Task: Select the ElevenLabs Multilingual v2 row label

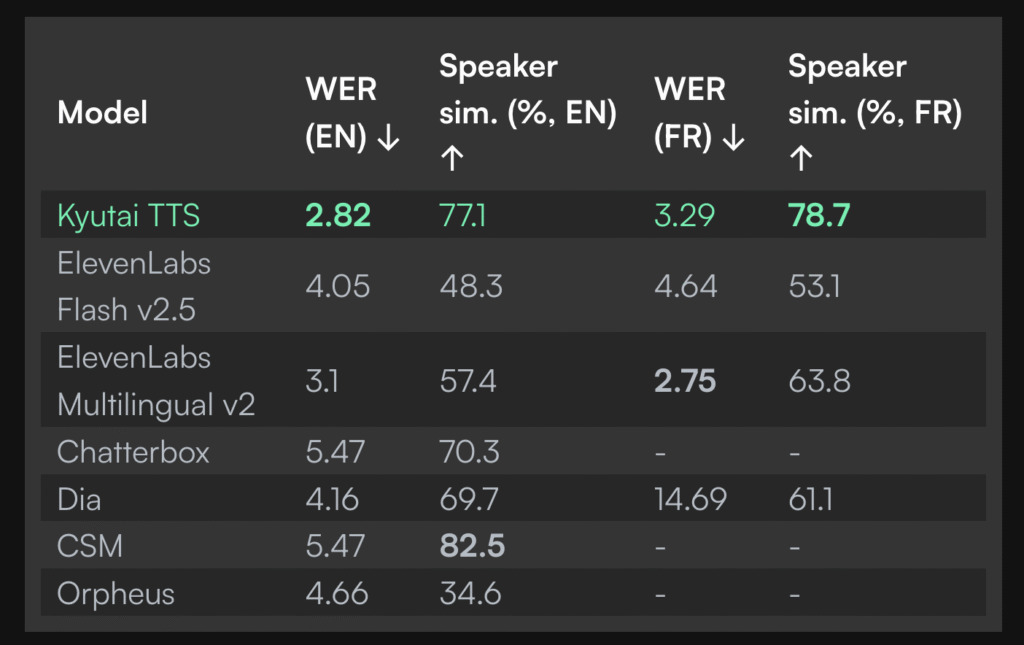Action: (x=156, y=381)
